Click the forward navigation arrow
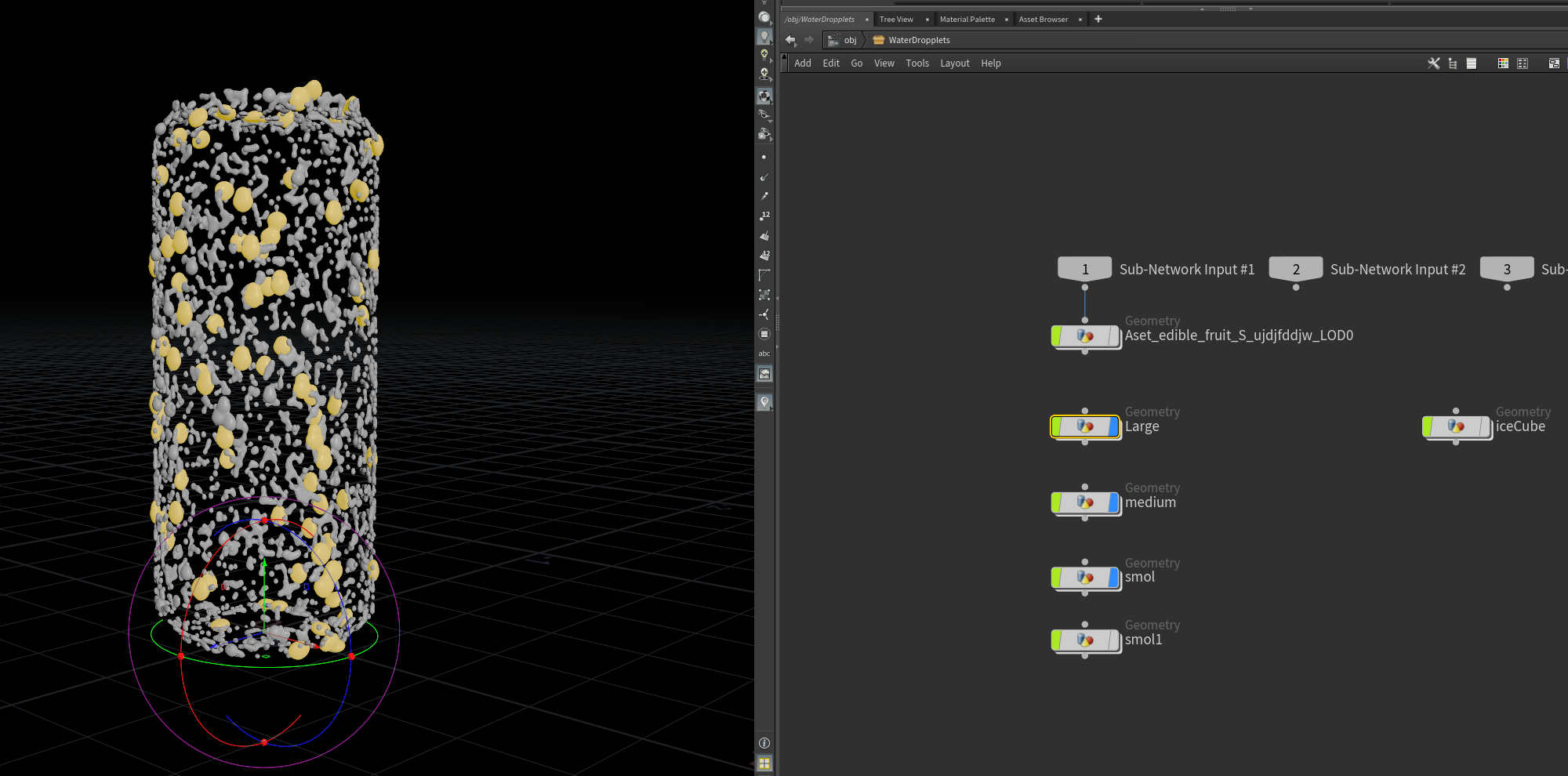 coord(809,40)
